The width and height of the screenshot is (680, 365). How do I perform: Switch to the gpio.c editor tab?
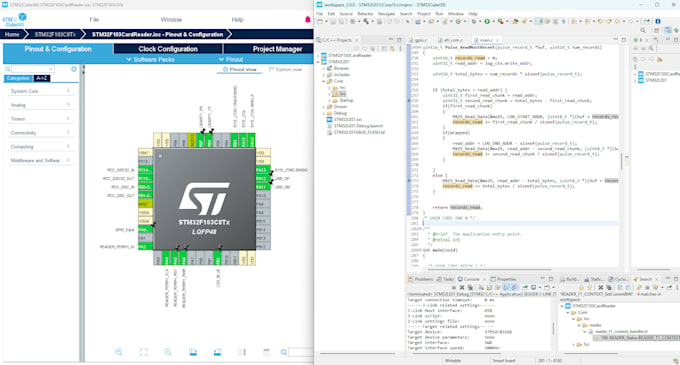click(x=420, y=40)
